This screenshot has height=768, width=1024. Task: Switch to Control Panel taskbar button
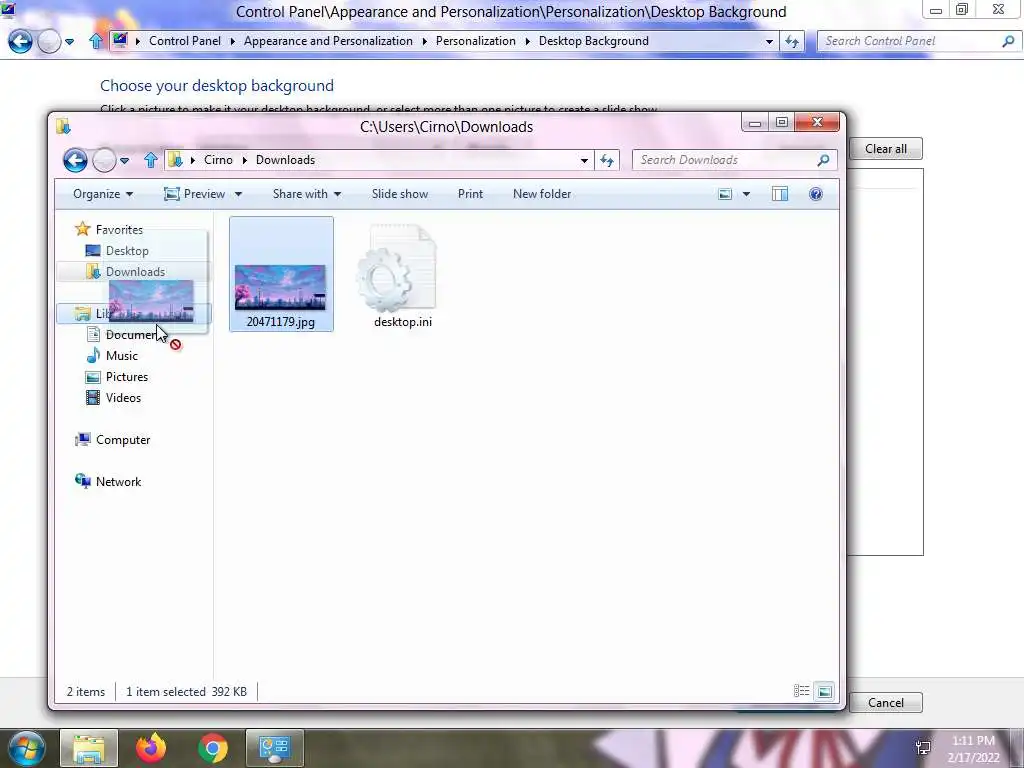275,748
